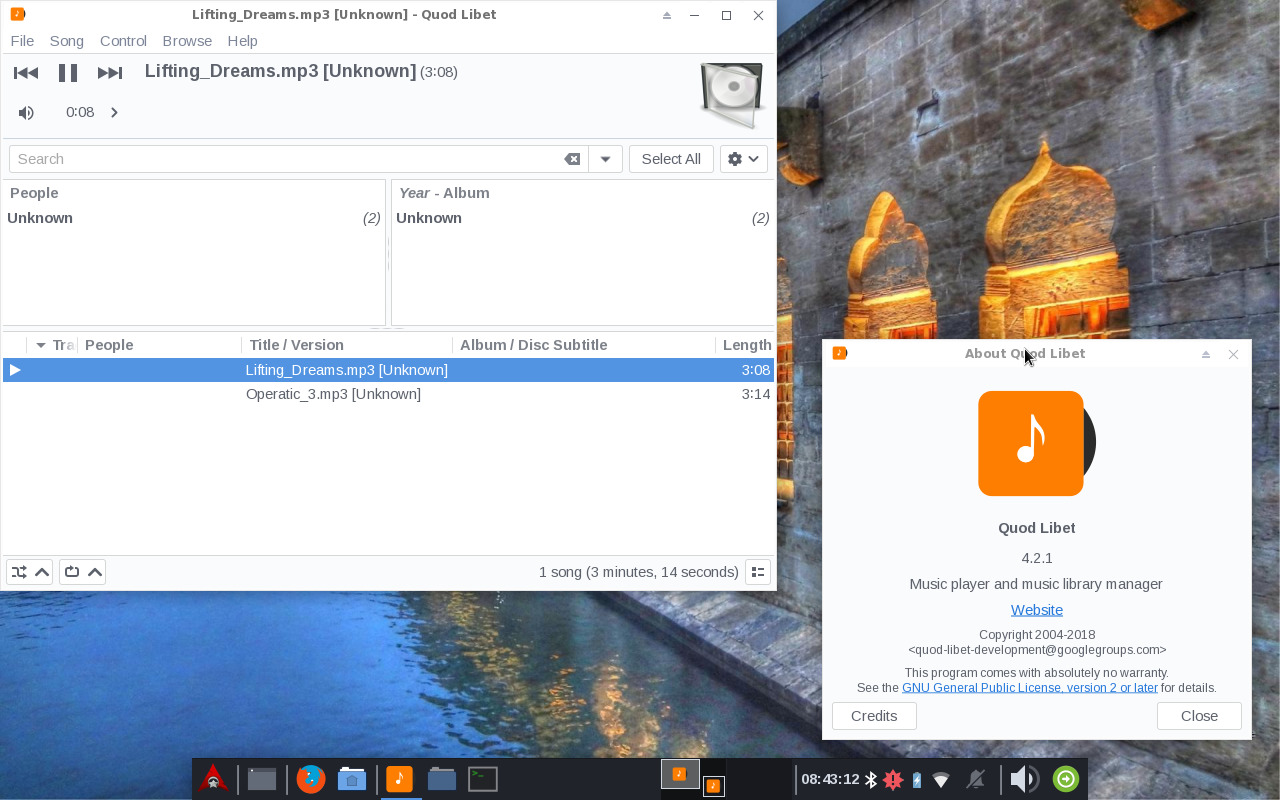Viewport: 1280px width, 800px height.
Task: Open browser preferences gear dropdown
Action: tap(744, 159)
